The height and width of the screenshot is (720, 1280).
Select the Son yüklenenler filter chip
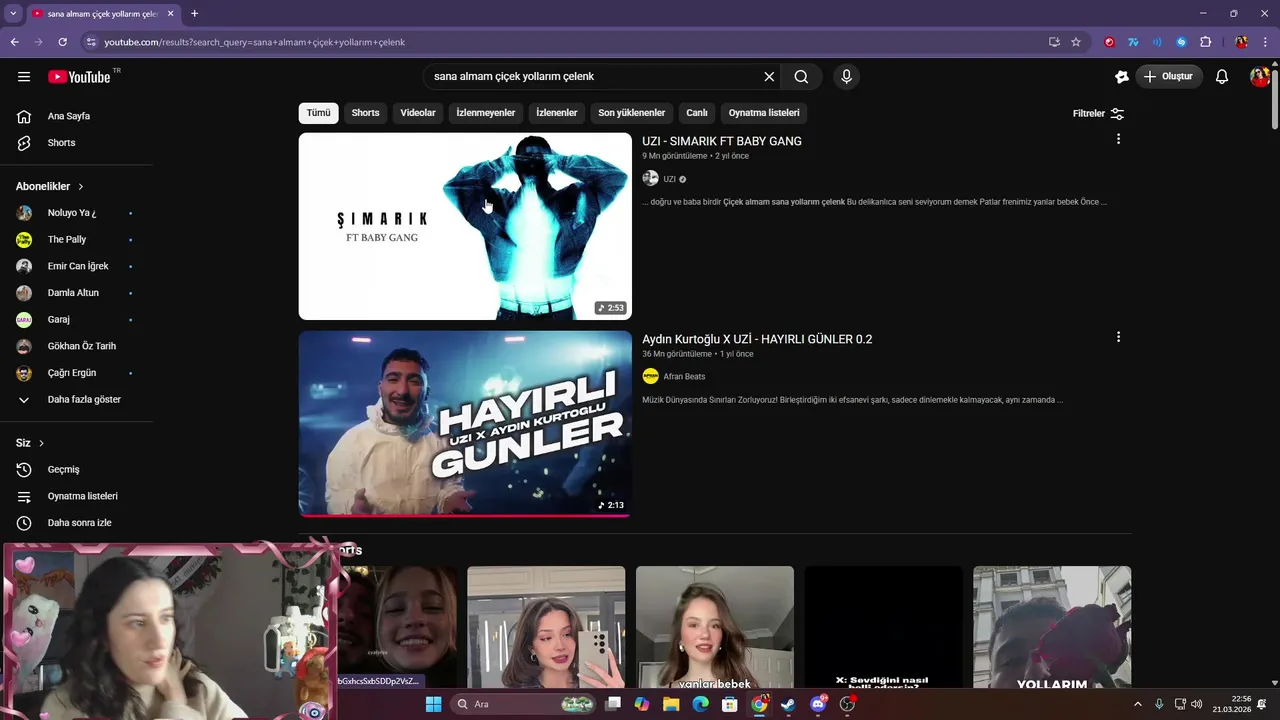(x=632, y=113)
